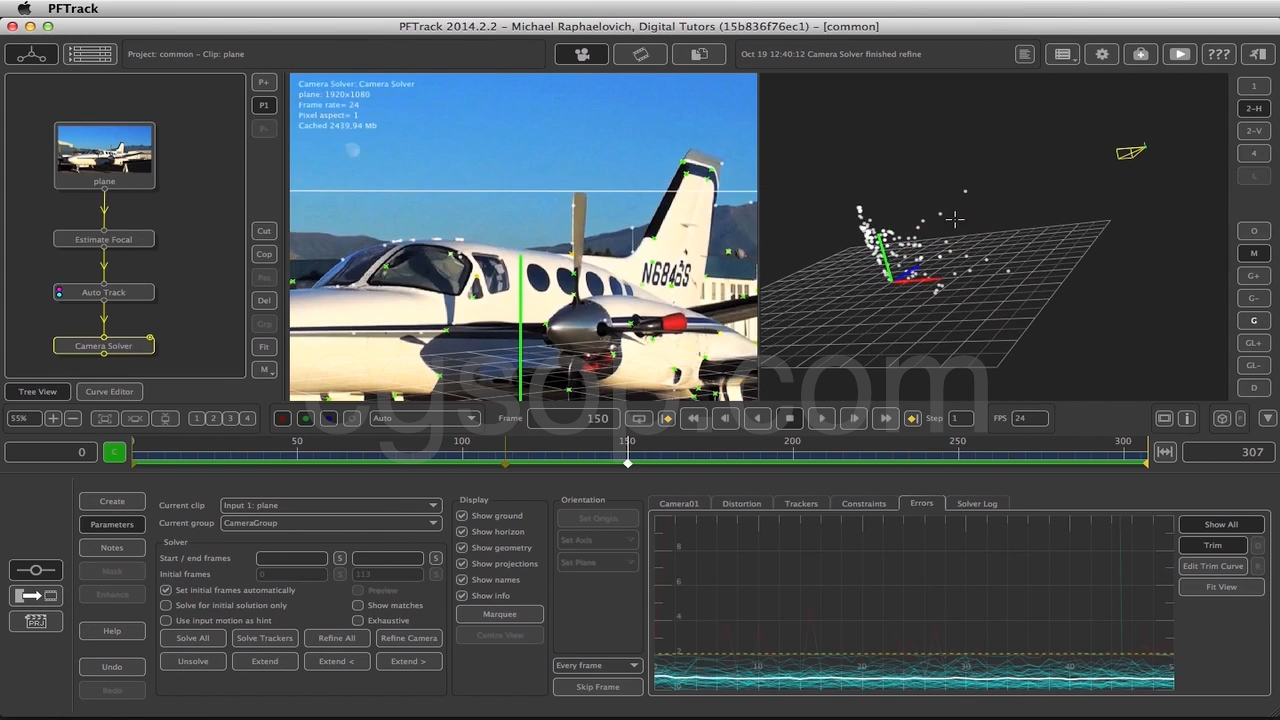Play the clip forward
Viewport: 1280px width, 720px height.
tap(822, 418)
